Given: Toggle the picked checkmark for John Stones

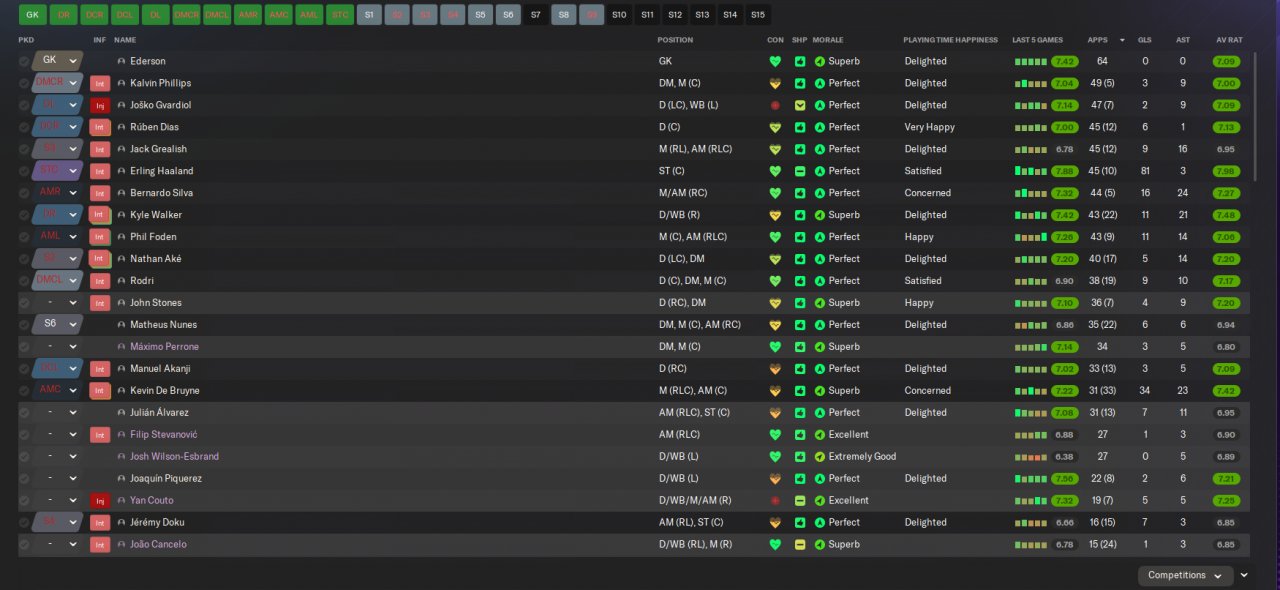Looking at the screenshot, I should (x=24, y=303).
